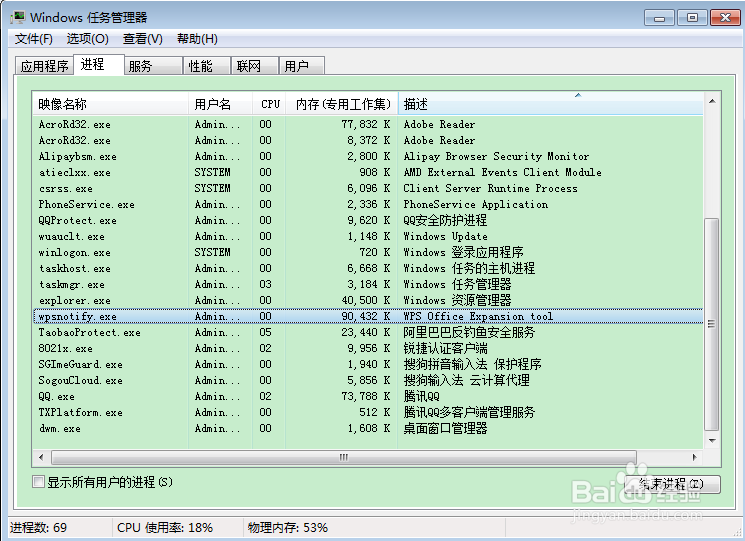The image size is (745, 541).
Task: Sort by CPU column header
Action: [269, 104]
